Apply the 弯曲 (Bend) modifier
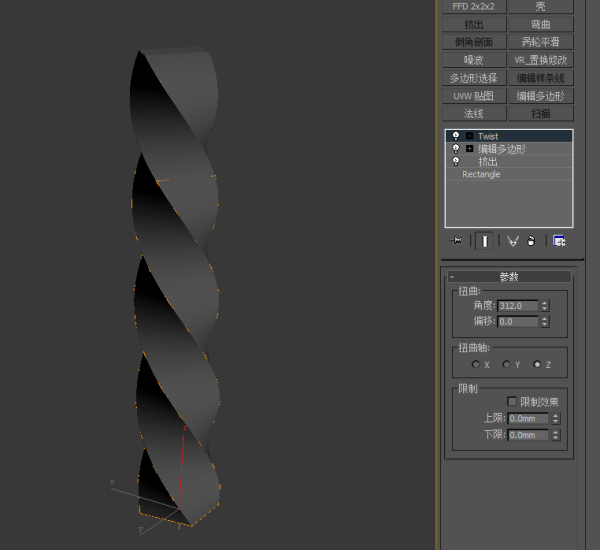The image size is (600, 550). coord(541,24)
